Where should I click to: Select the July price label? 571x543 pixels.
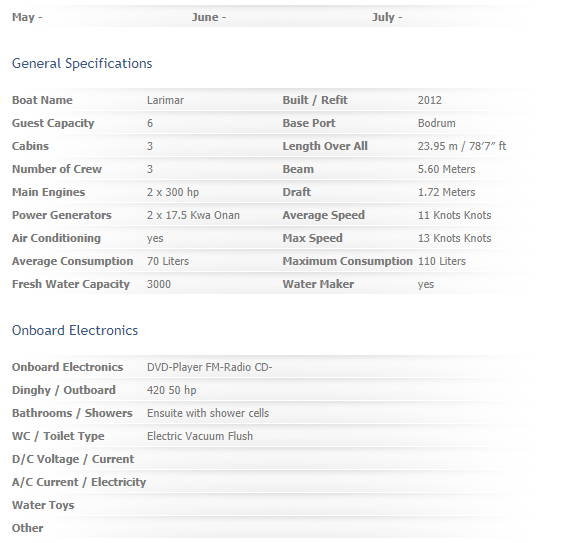(387, 17)
